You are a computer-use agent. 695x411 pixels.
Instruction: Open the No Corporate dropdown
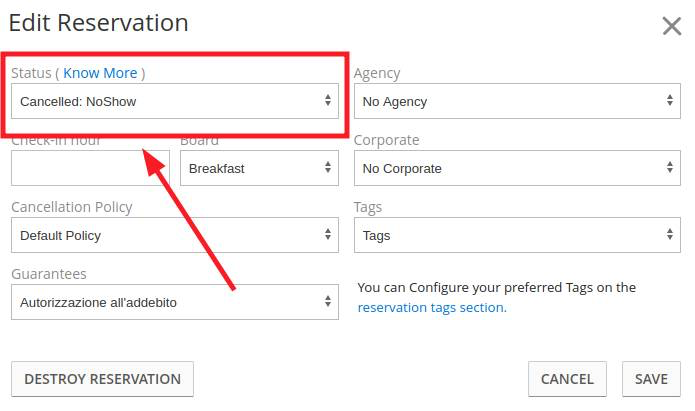point(517,168)
